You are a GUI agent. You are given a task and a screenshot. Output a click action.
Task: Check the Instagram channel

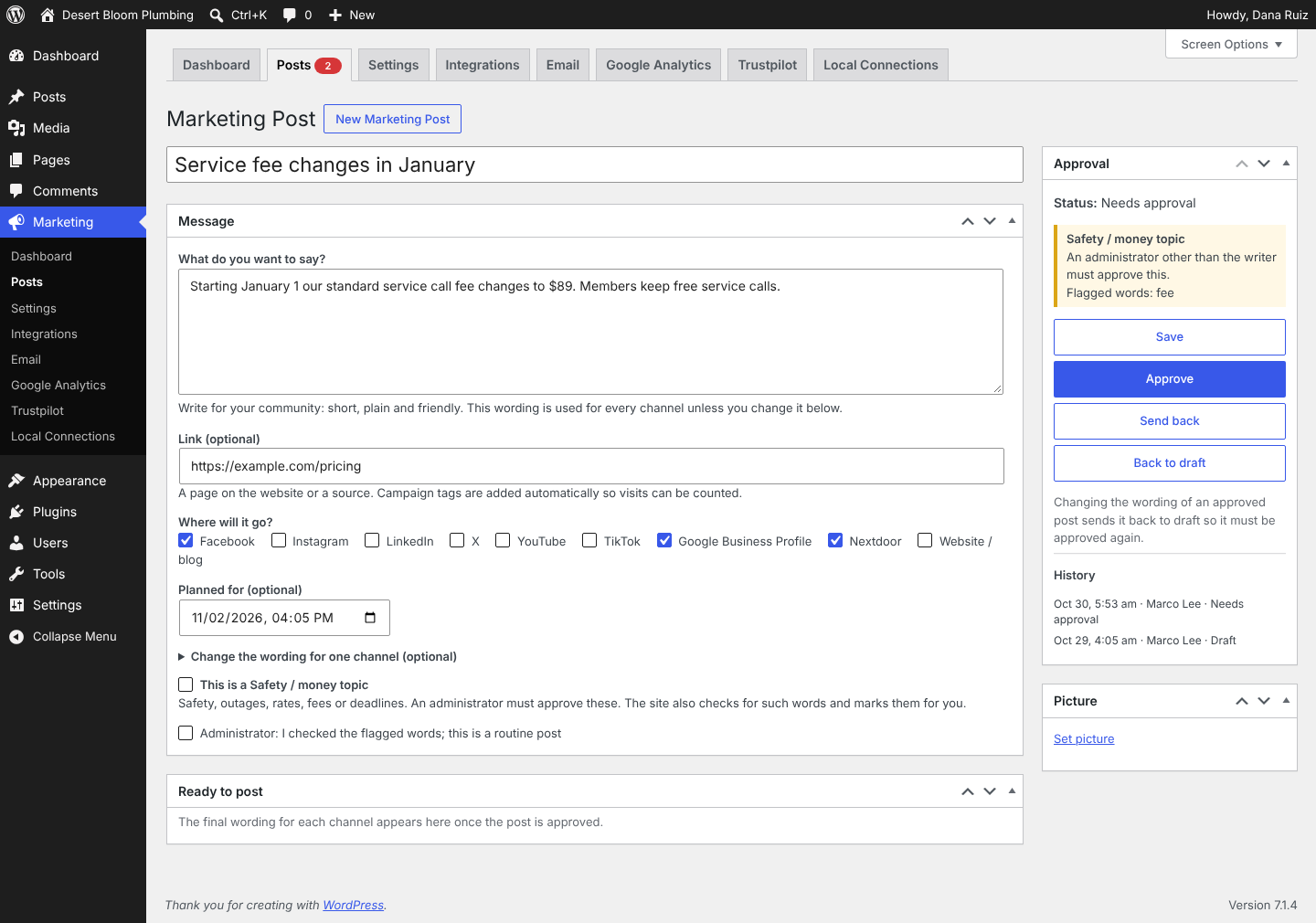click(x=279, y=540)
